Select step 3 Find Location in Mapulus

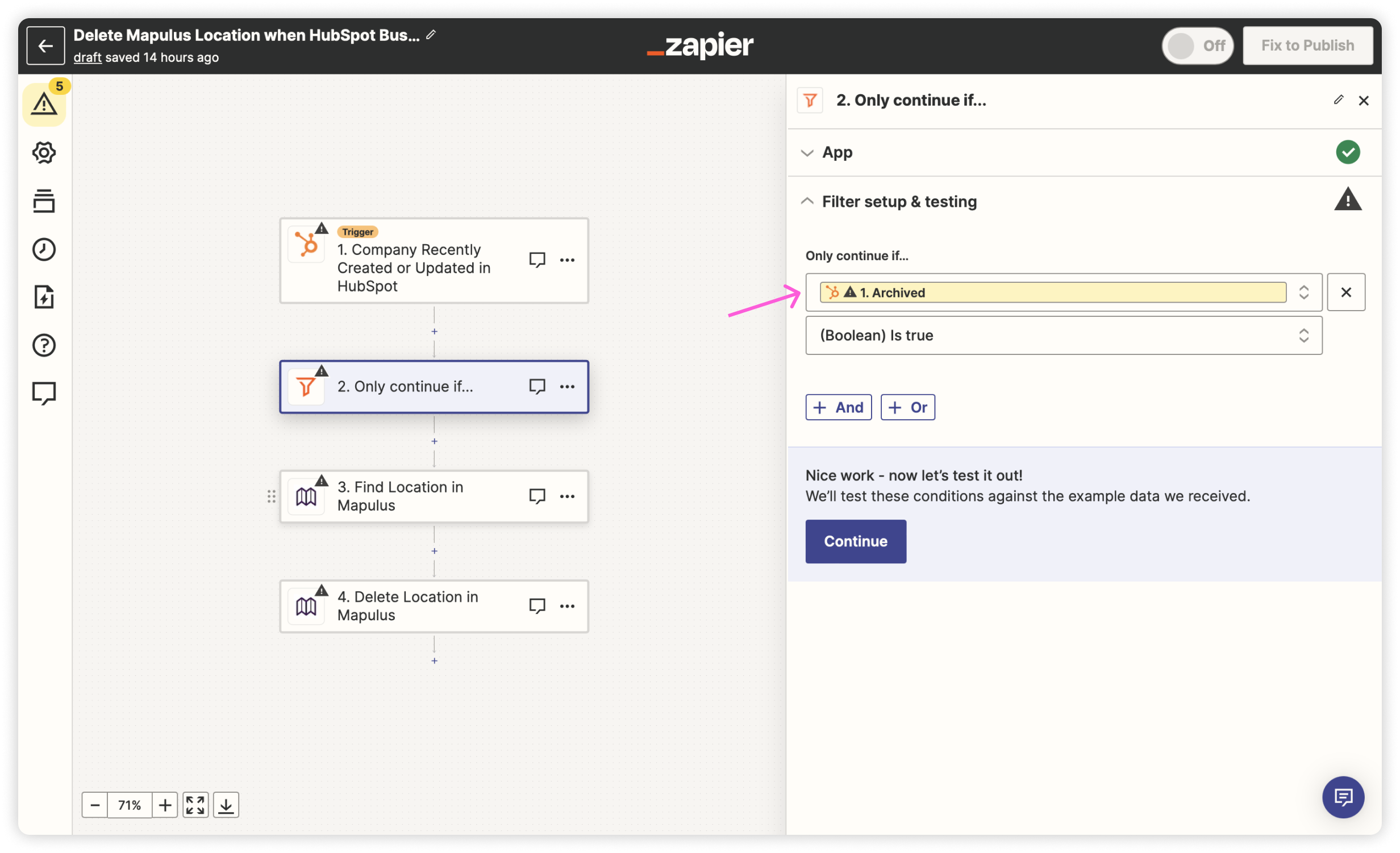coord(434,496)
